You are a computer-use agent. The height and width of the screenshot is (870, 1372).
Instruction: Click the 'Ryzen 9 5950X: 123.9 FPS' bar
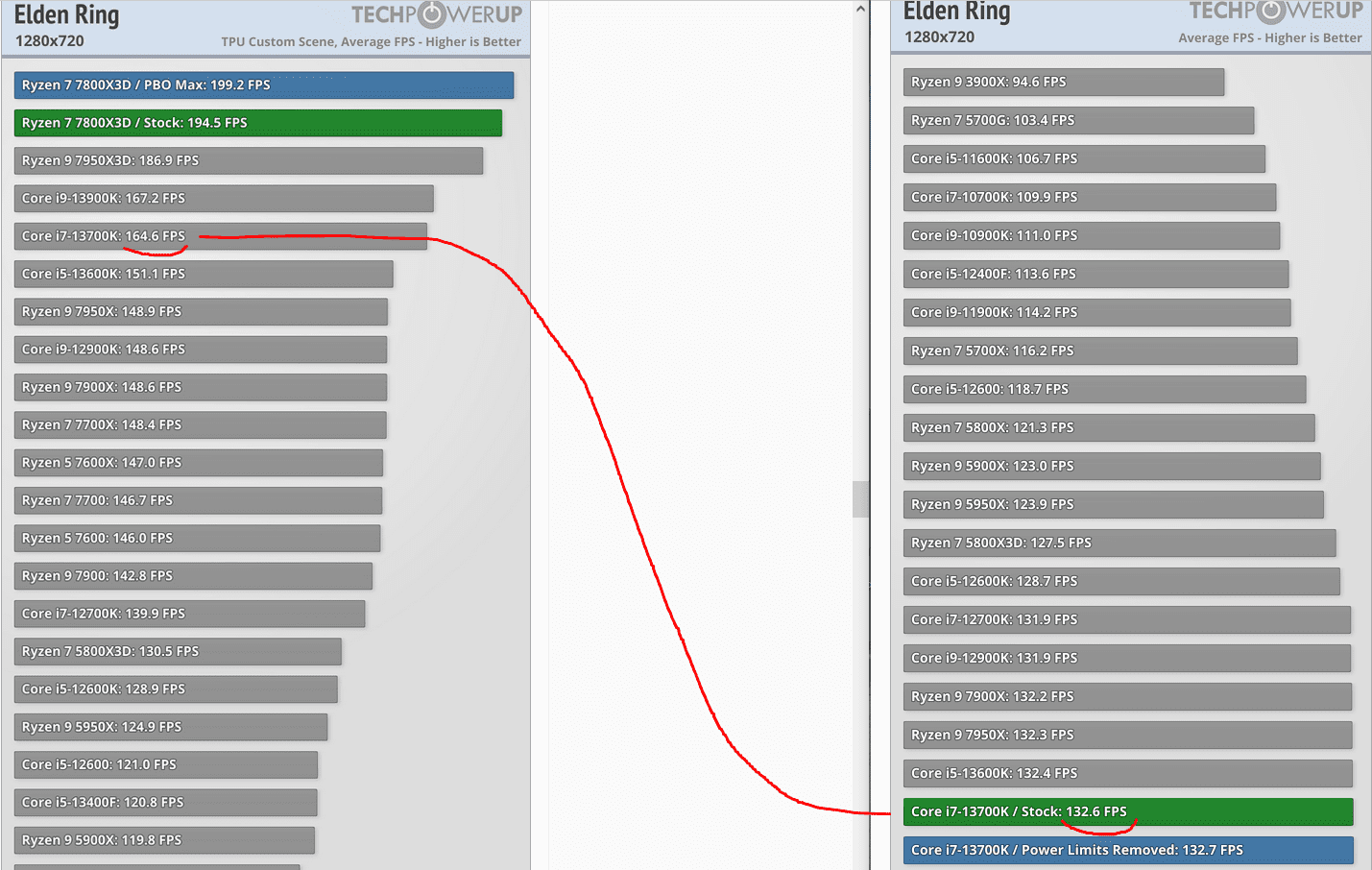[x=1114, y=504]
